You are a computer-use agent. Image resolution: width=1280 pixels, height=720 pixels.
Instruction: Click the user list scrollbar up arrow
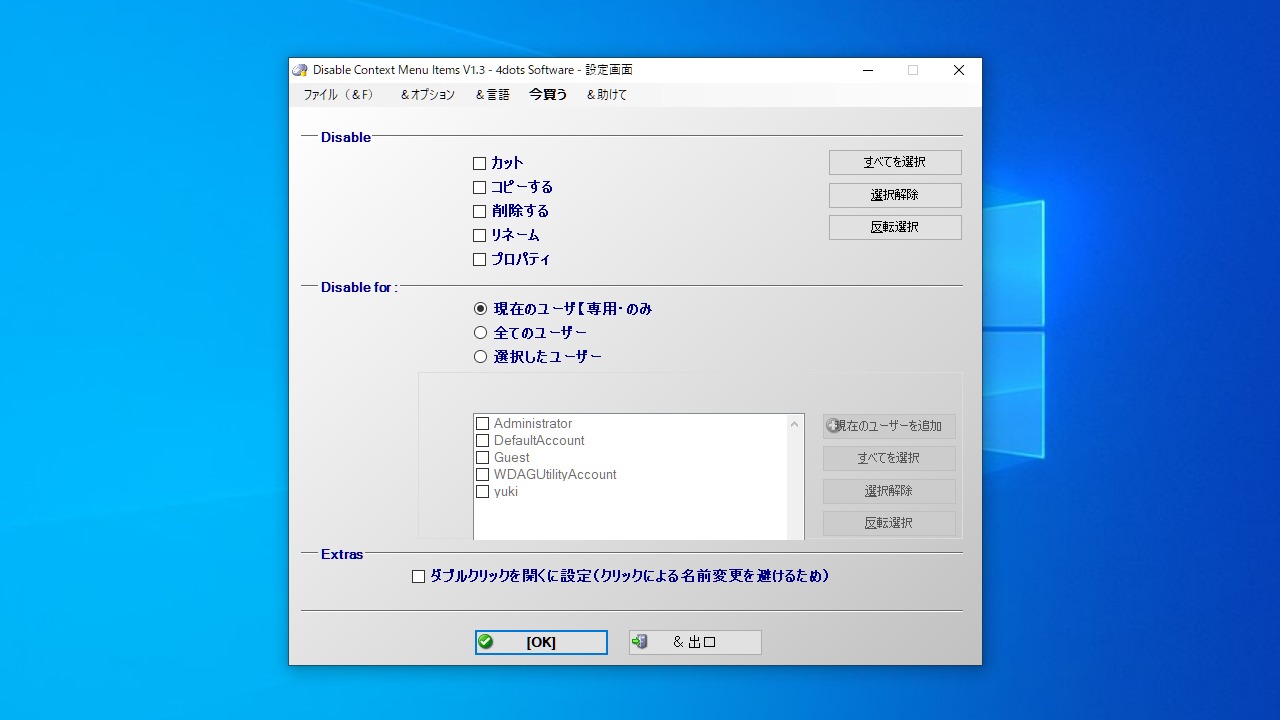click(795, 424)
